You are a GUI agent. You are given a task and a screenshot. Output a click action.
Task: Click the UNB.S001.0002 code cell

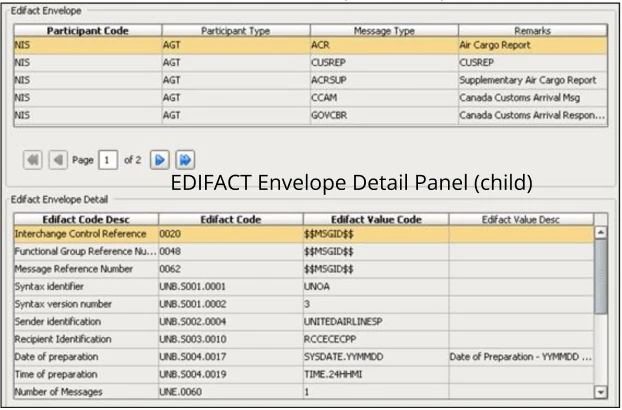coord(231,304)
